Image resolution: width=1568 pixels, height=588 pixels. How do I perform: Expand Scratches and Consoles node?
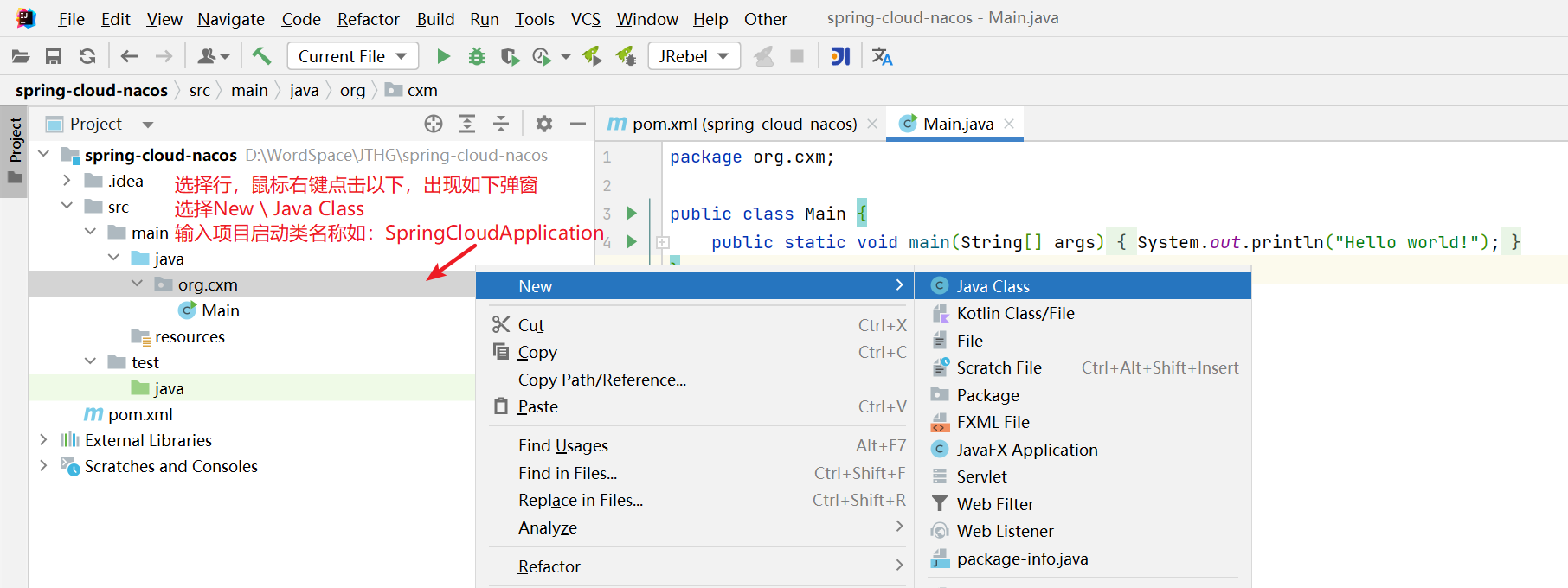(43, 465)
